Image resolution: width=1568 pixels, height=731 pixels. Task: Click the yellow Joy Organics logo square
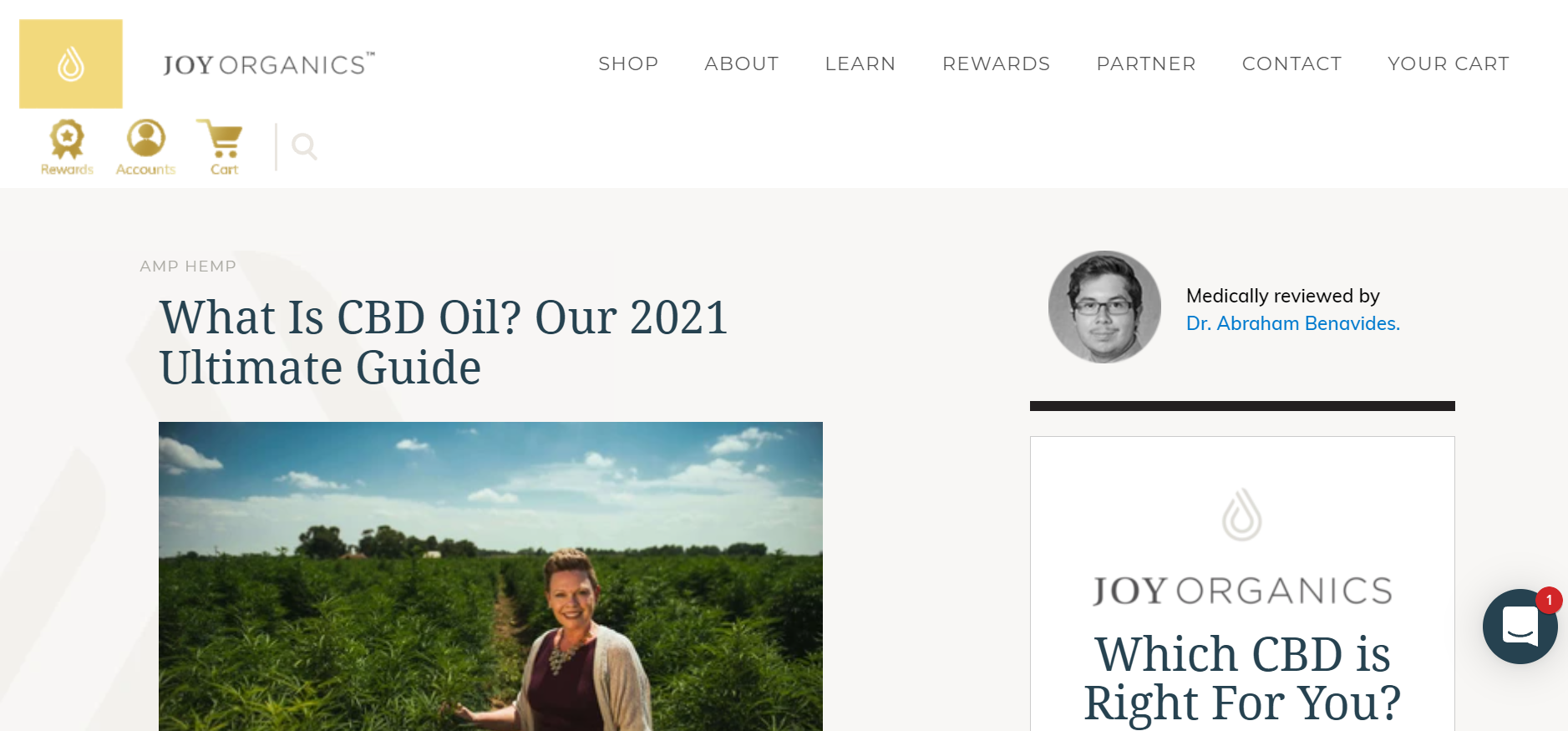tap(71, 63)
